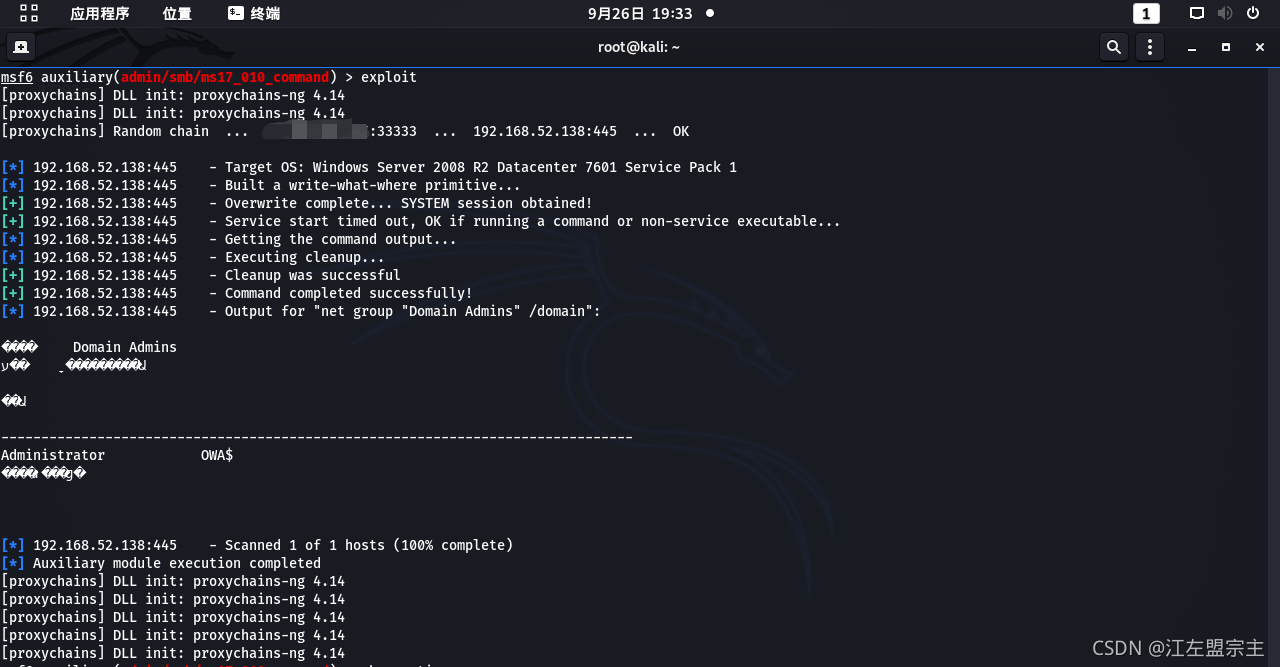Click the power icon in top bar
Image resolution: width=1280 pixels, height=667 pixels.
pos(1254,14)
